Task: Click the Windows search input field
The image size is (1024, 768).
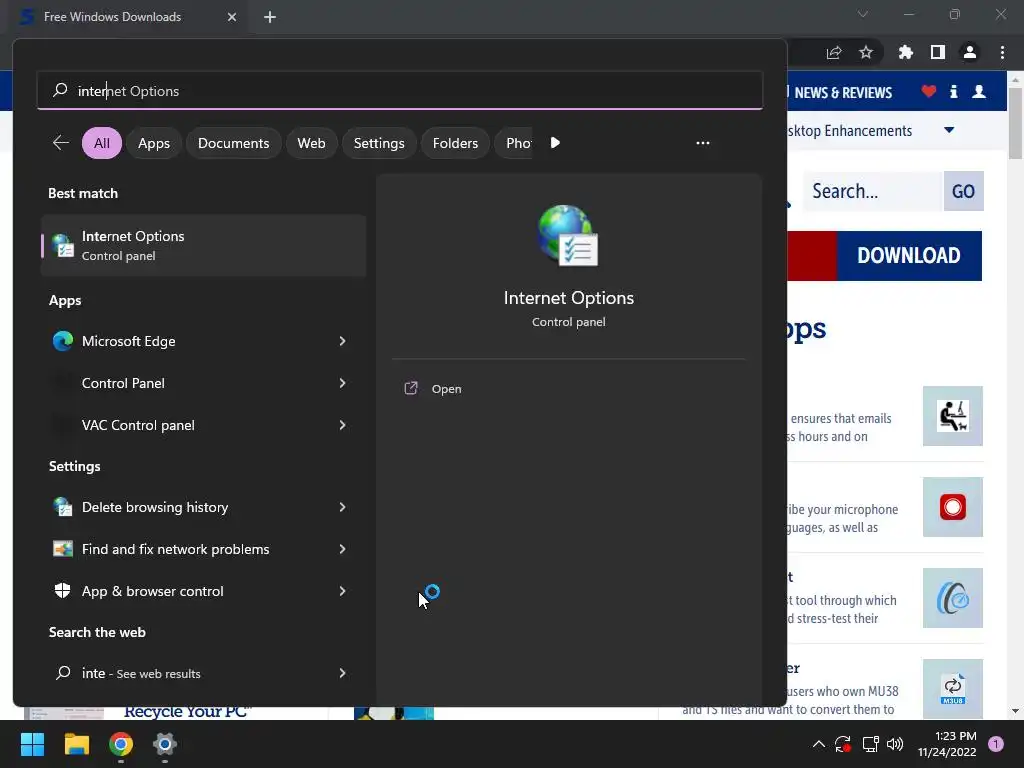Action: click(x=400, y=91)
